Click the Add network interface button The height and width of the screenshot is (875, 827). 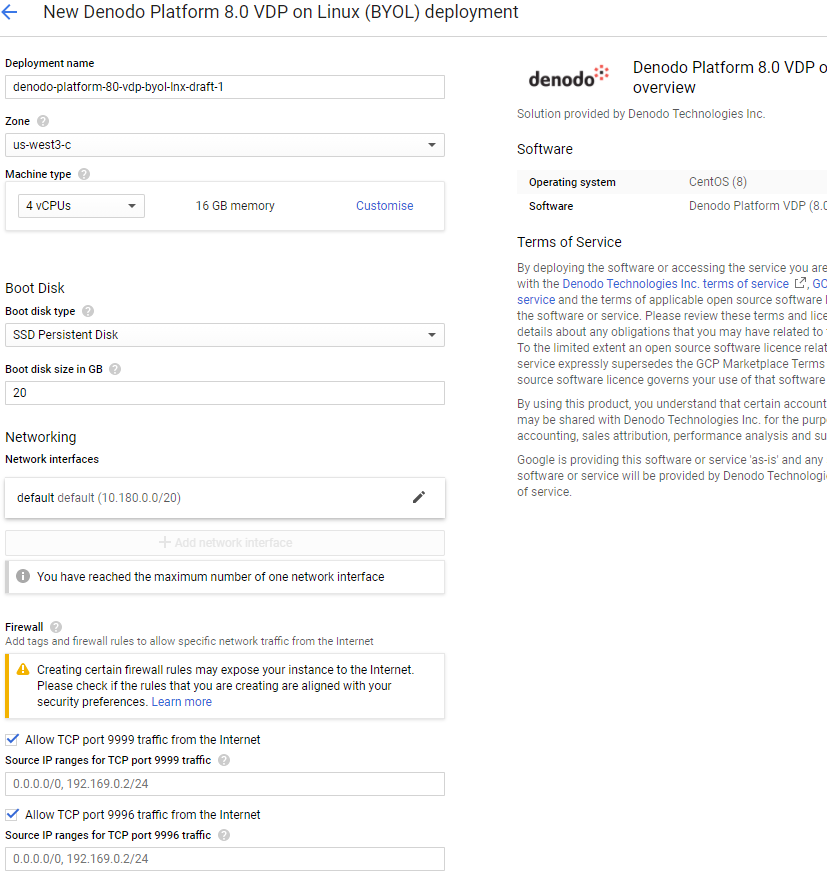tap(225, 542)
